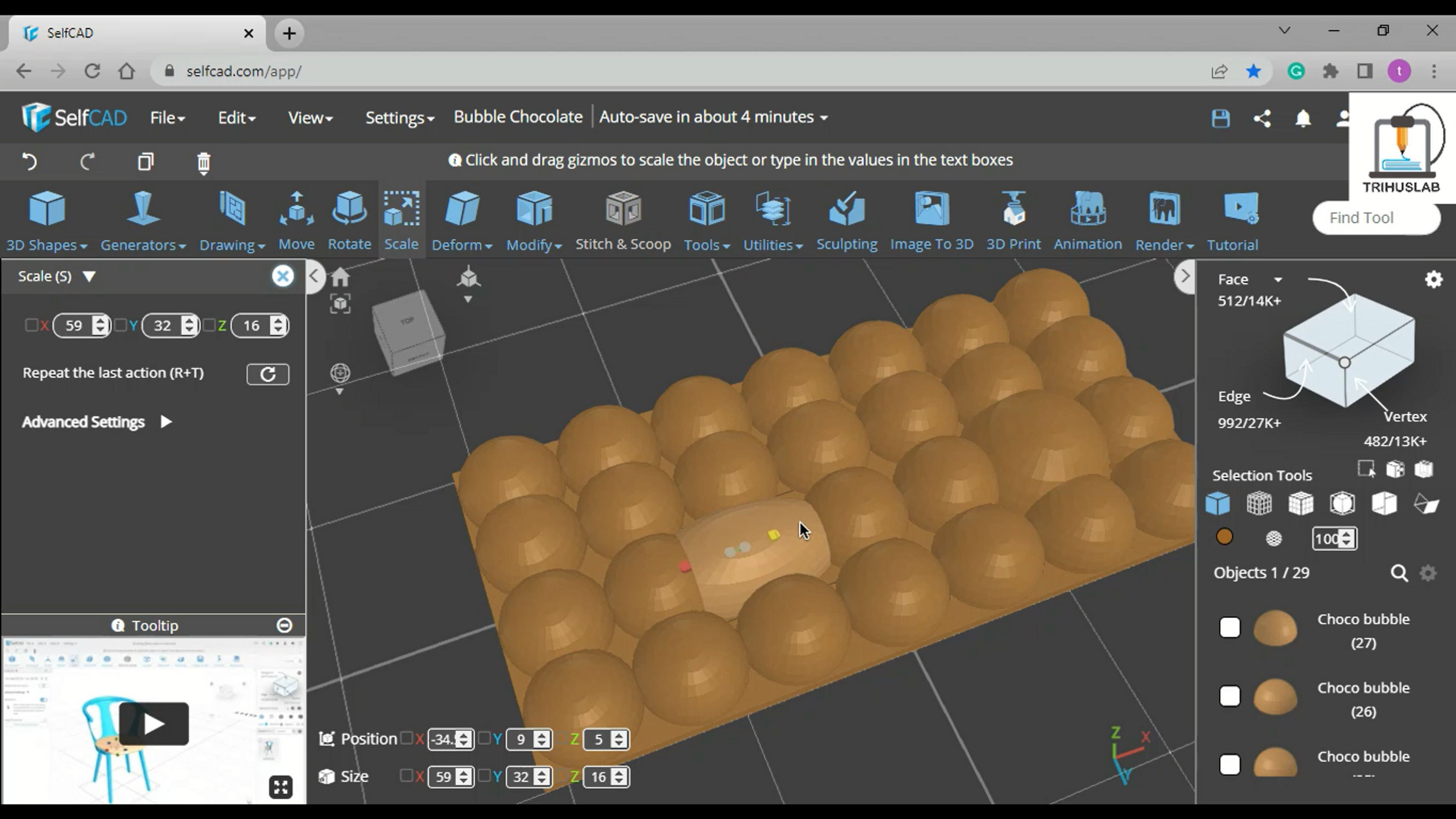1456x819 pixels.
Task: Open the 3D Shapes tool menu
Action: click(x=47, y=221)
